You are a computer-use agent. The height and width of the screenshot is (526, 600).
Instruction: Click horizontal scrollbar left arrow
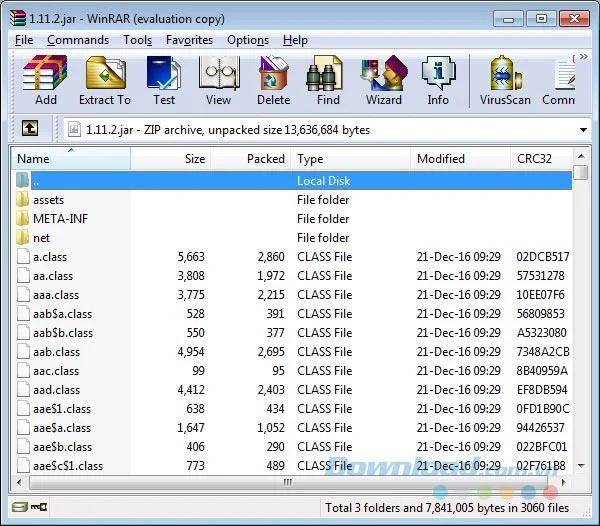(19, 482)
